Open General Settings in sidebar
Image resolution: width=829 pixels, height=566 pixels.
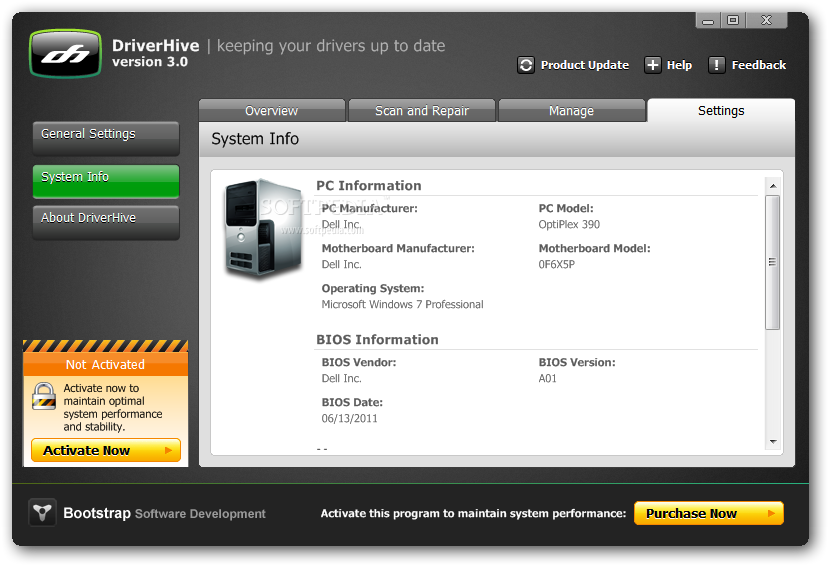(106, 138)
